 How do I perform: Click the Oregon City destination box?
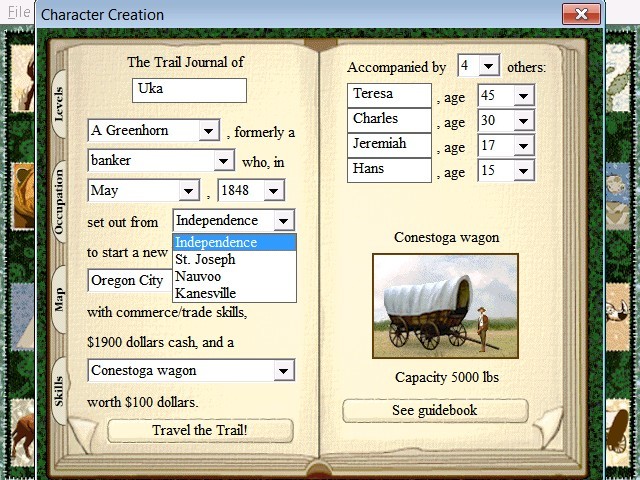tap(130, 280)
